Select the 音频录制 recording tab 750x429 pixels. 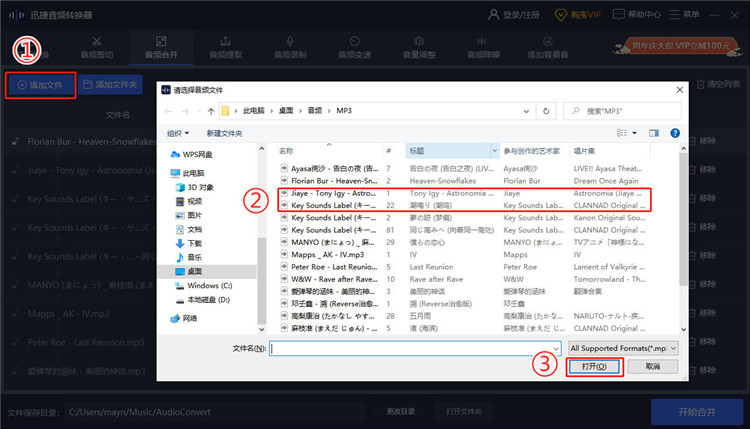[x=290, y=48]
